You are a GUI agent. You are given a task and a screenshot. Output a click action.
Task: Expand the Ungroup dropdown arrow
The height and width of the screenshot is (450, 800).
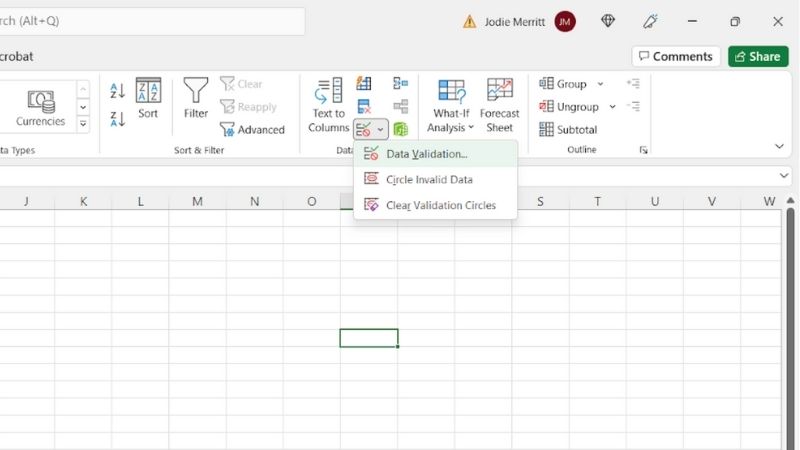tap(612, 107)
